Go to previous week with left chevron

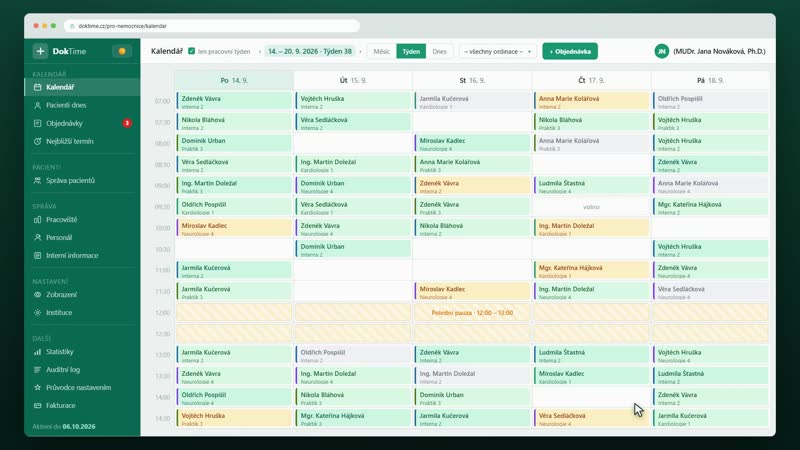click(260, 52)
